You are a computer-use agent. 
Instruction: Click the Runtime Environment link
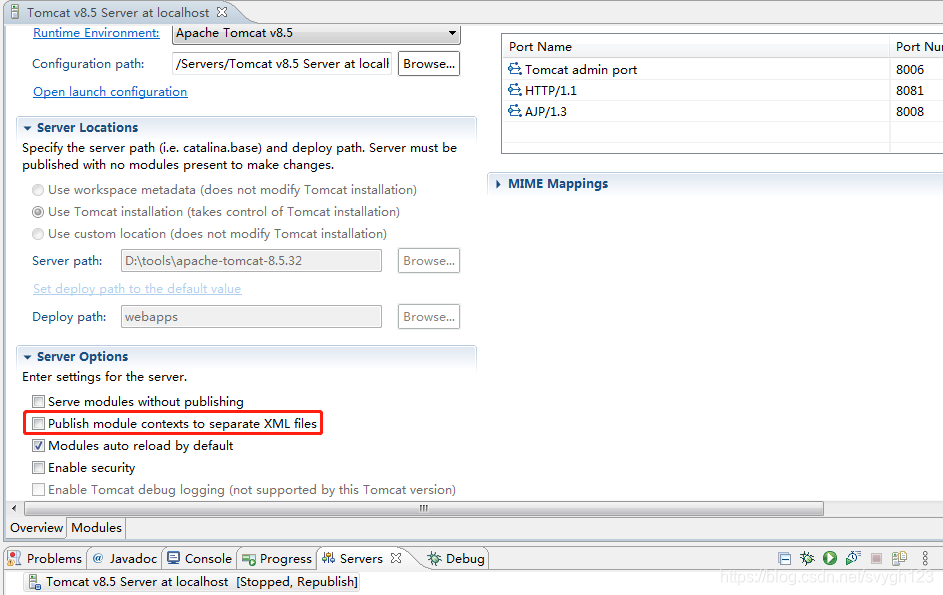pos(96,33)
